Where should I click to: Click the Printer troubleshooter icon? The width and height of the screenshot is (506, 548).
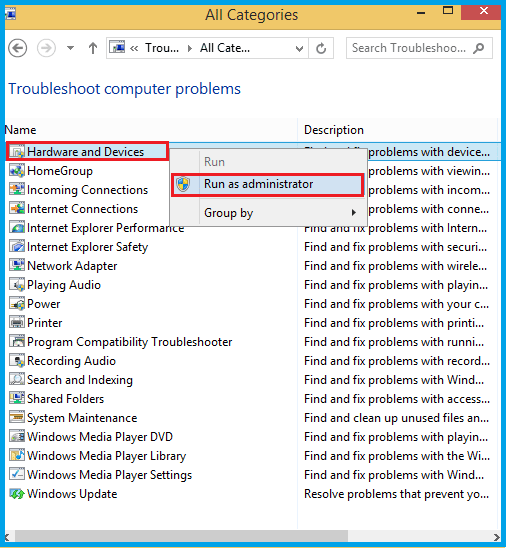pyautogui.click(x=17, y=323)
